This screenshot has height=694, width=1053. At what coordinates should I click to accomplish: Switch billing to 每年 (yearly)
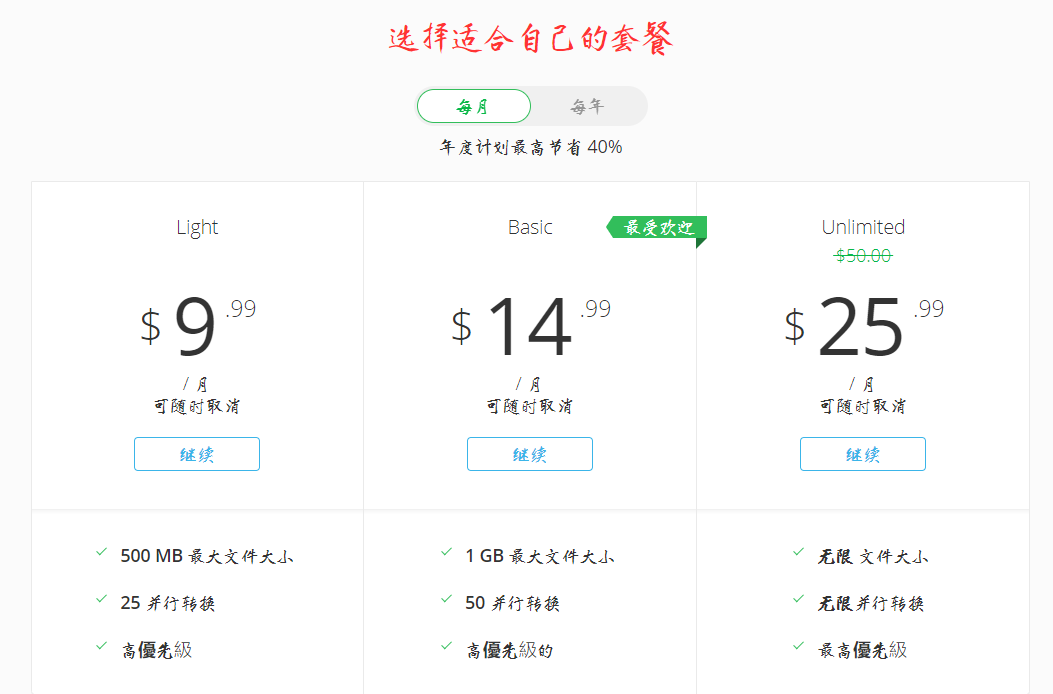589,105
